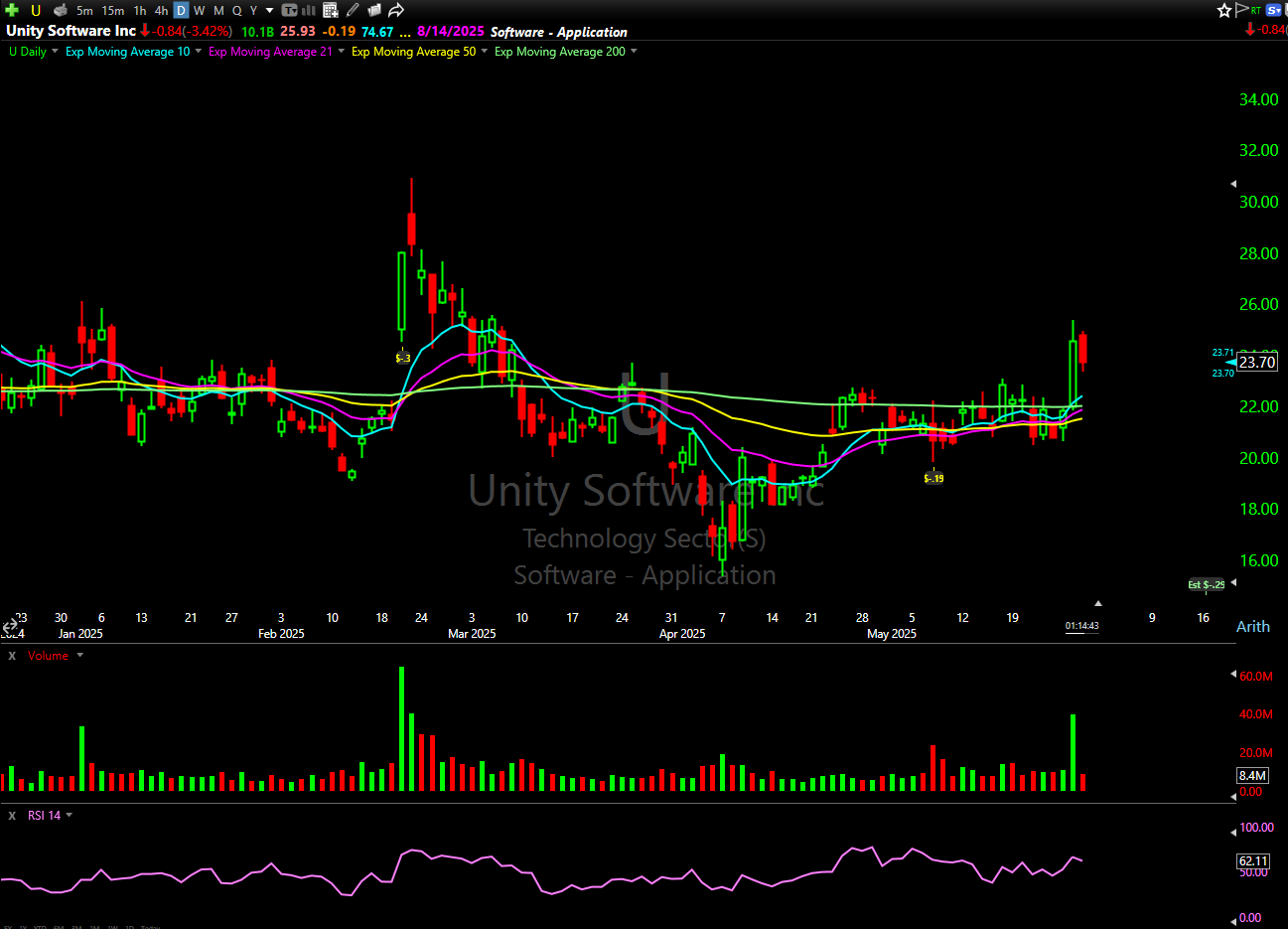
Task: Click the Est $-.29 earnings estimate marker
Action: click(1207, 584)
